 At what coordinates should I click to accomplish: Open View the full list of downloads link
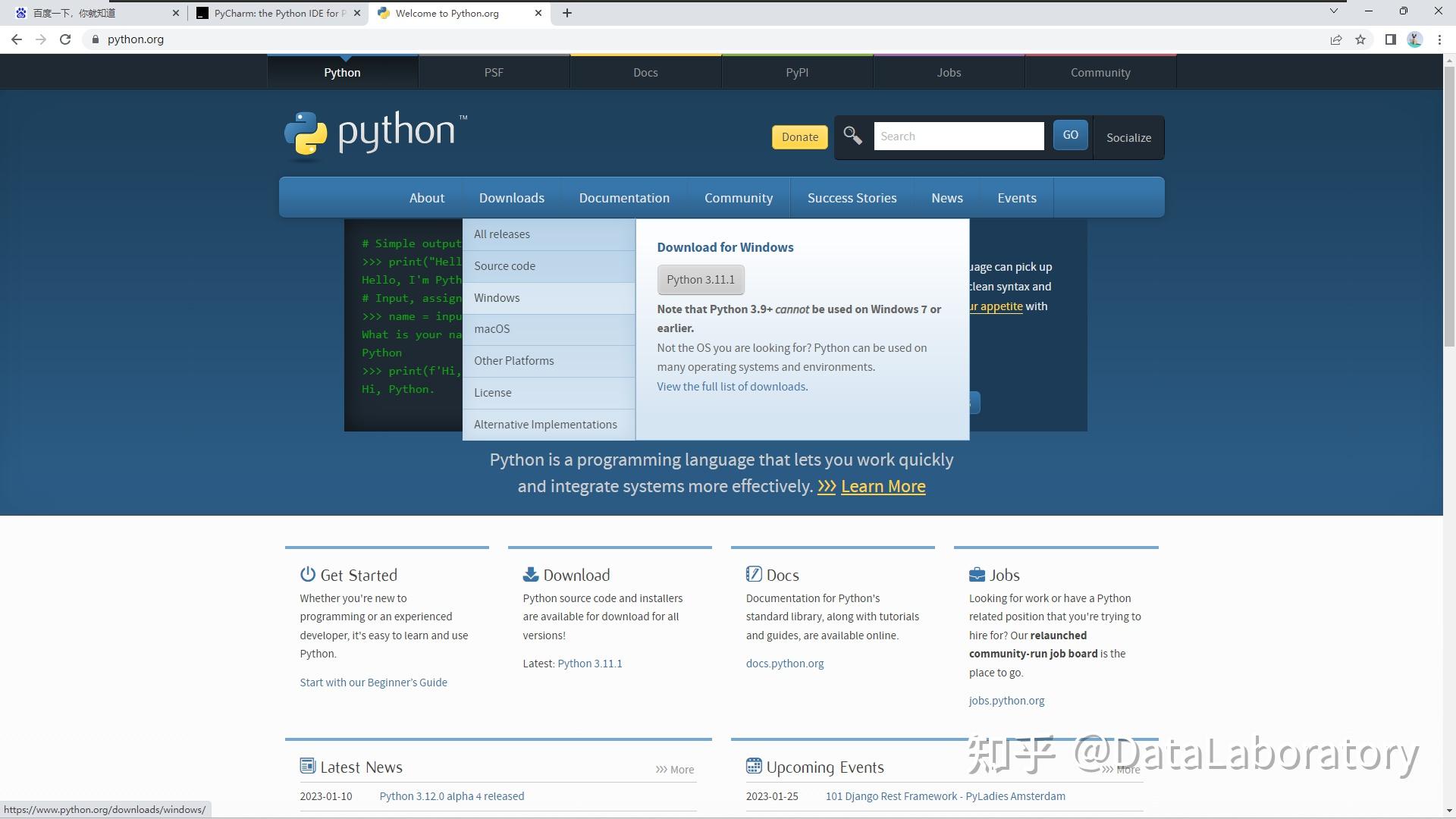[x=731, y=387]
